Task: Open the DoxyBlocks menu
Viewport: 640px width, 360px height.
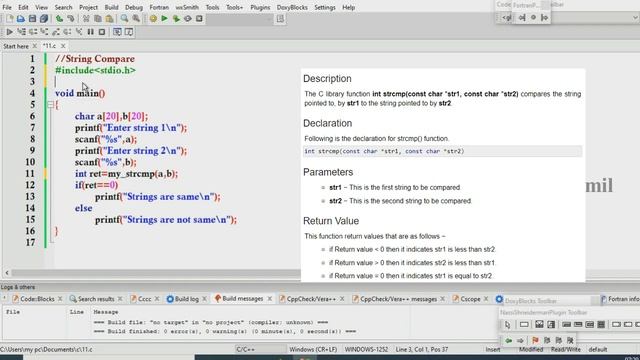Action: point(292,7)
